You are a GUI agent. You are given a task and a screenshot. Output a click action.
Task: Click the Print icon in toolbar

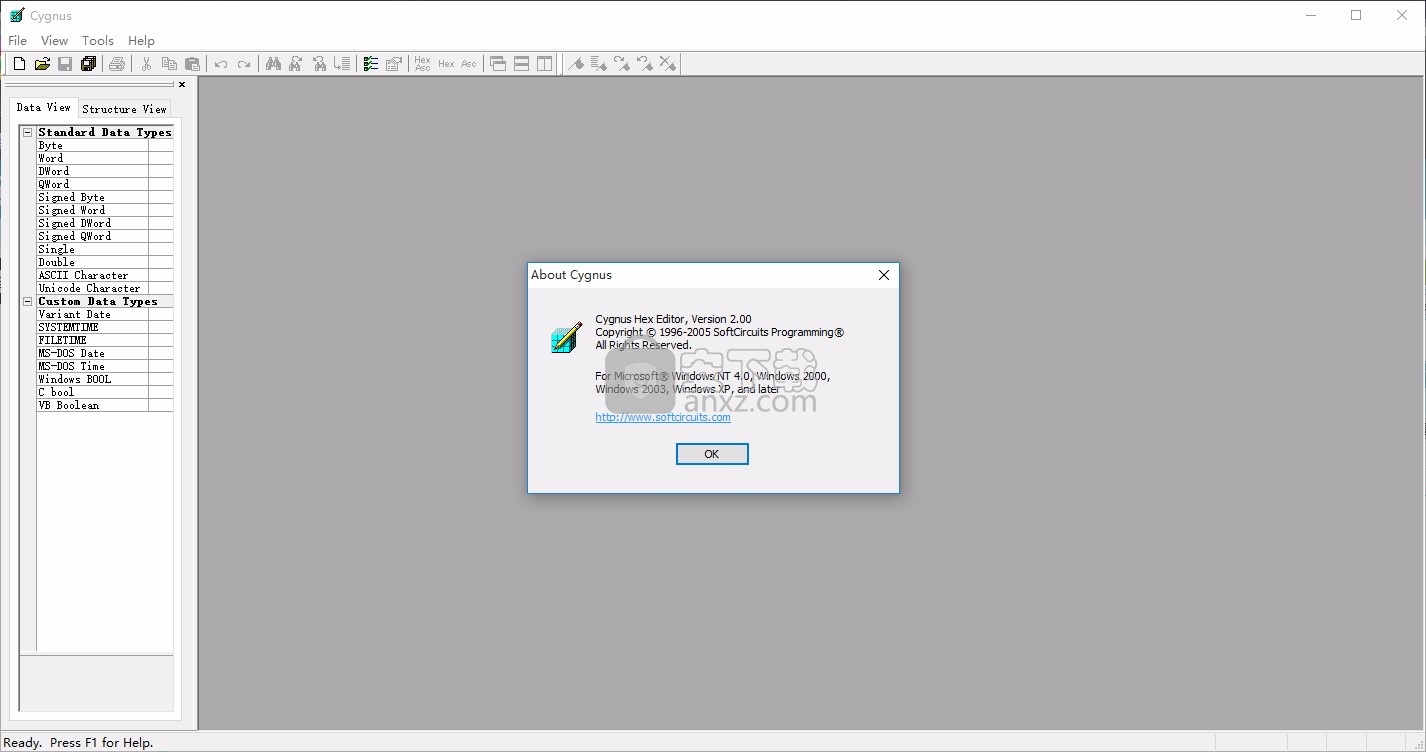click(117, 64)
